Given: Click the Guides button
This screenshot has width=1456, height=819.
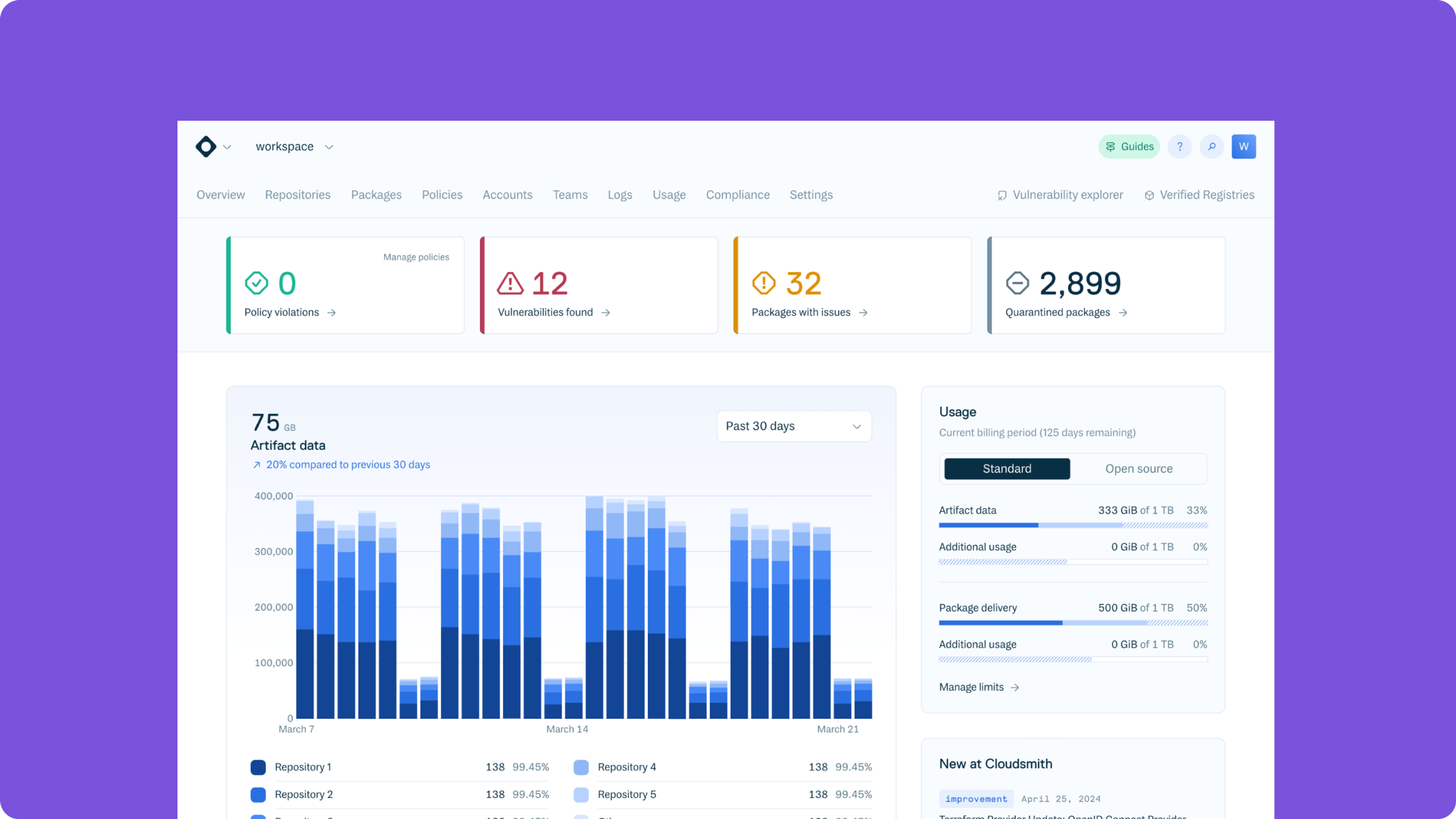Looking at the screenshot, I should click(1129, 146).
